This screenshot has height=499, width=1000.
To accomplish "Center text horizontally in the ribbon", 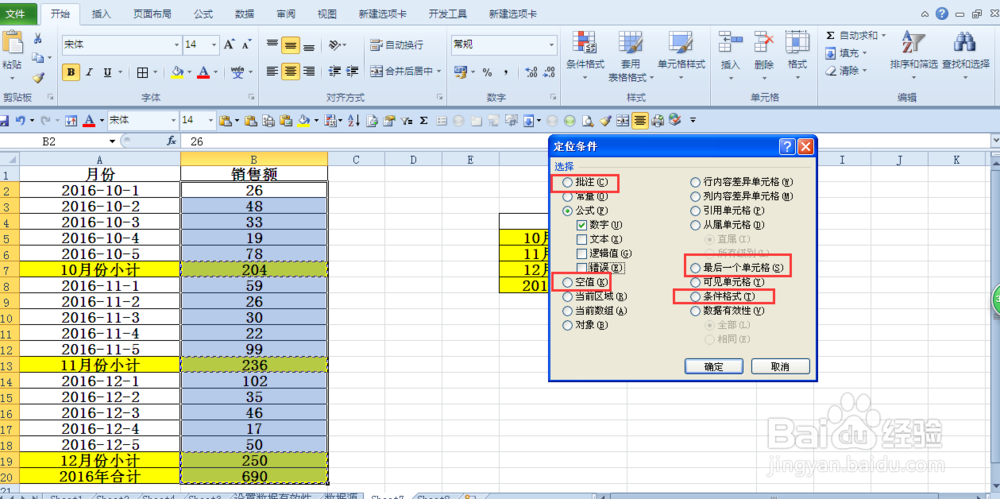I will tap(291, 71).
